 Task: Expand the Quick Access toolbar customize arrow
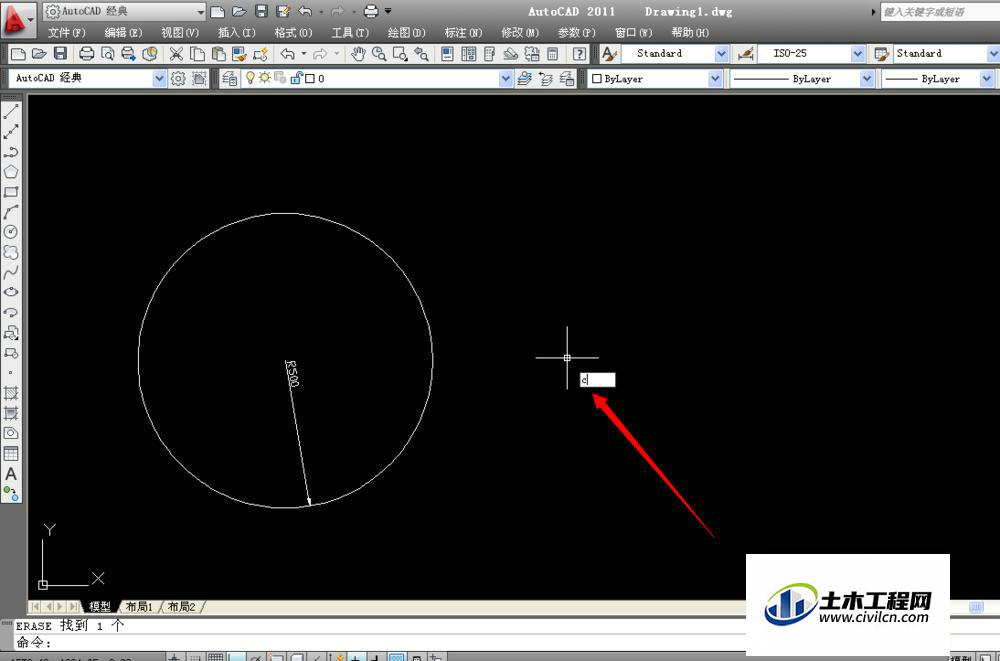click(x=388, y=11)
